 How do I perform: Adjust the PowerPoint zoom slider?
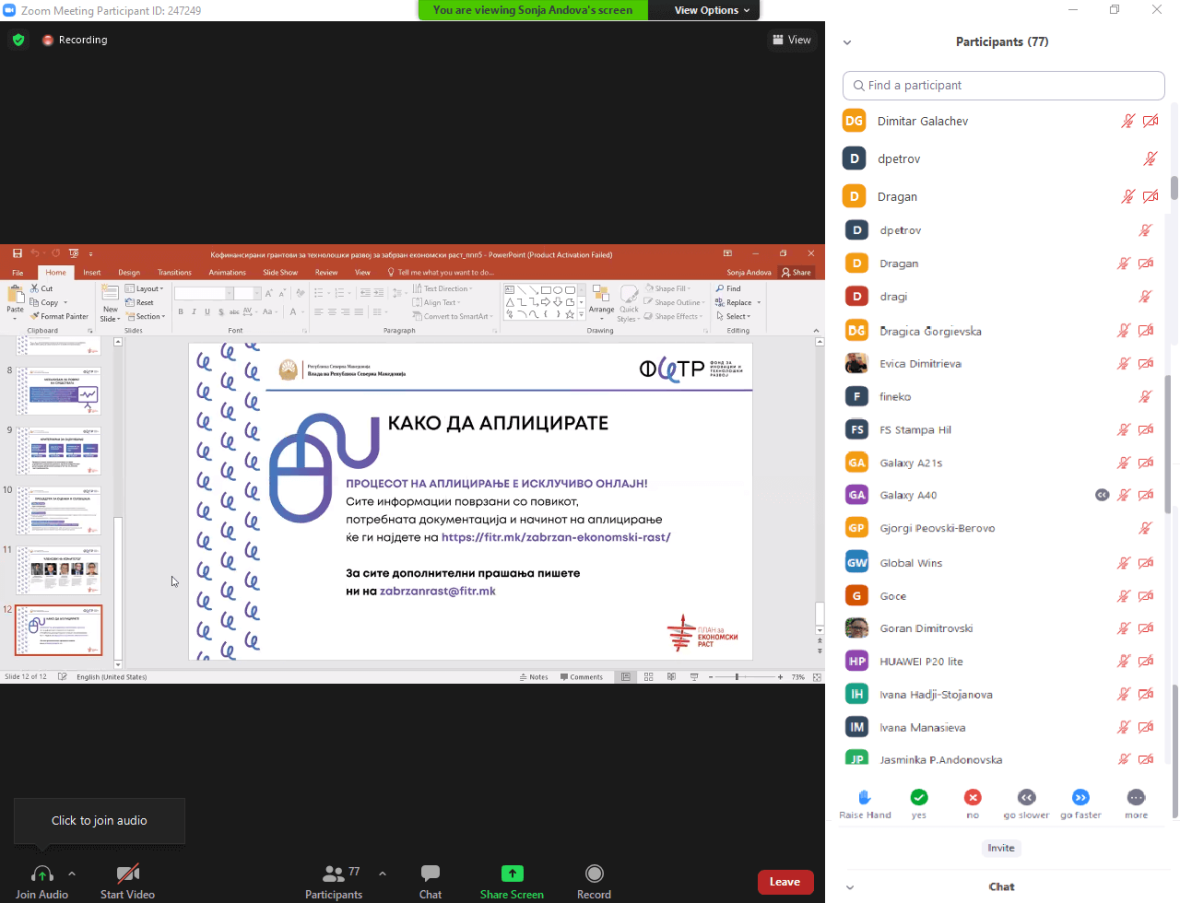(x=737, y=677)
